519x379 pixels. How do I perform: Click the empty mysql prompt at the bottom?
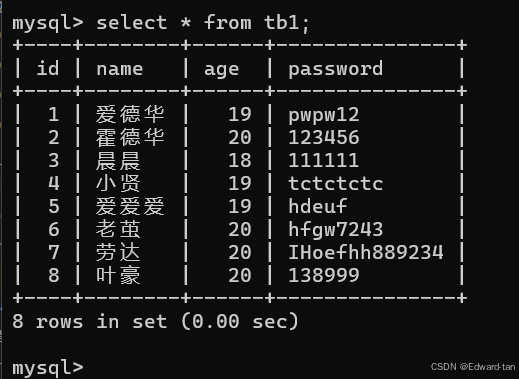pyautogui.click(x=48, y=368)
